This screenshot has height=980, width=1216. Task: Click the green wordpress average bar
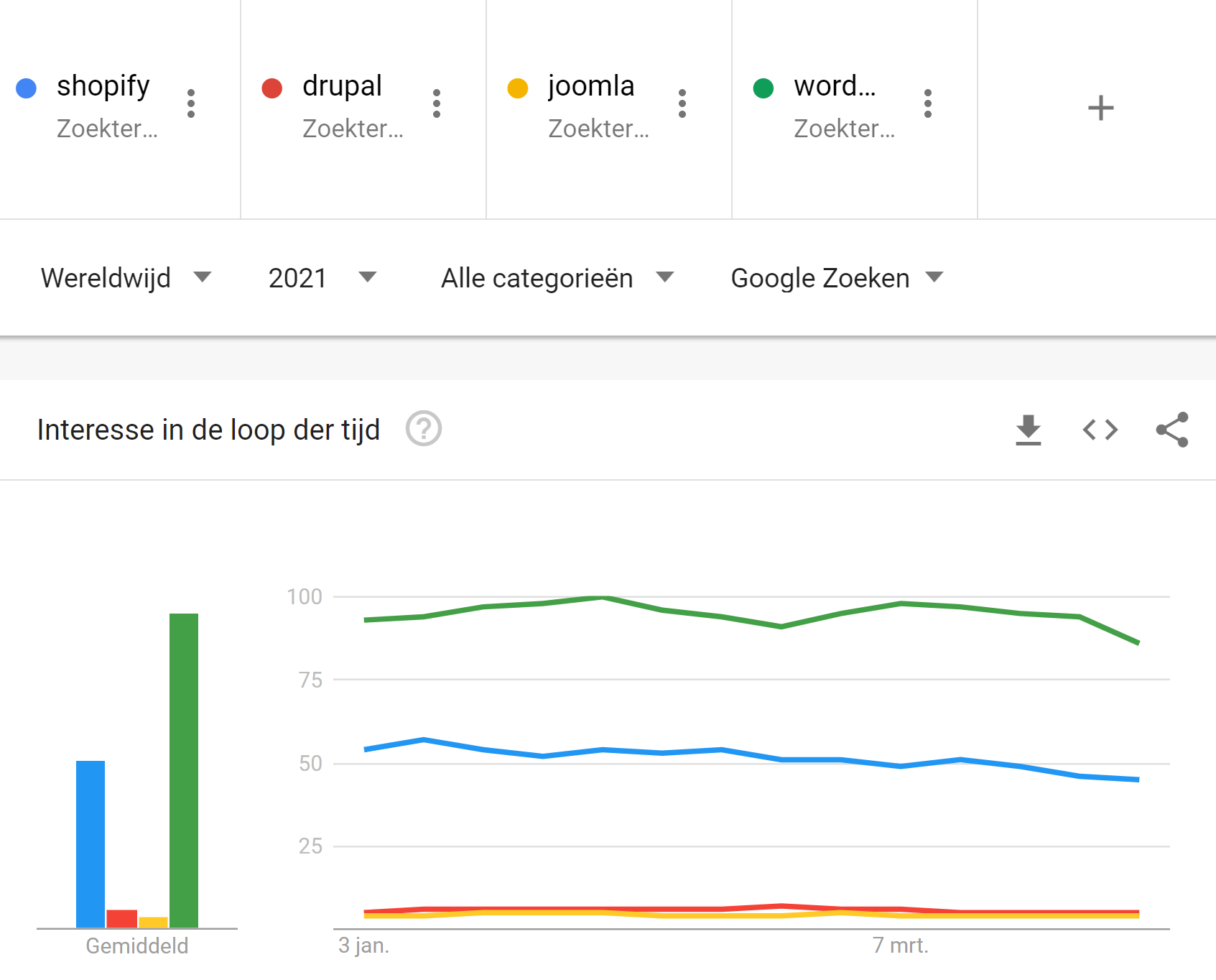tap(184, 769)
